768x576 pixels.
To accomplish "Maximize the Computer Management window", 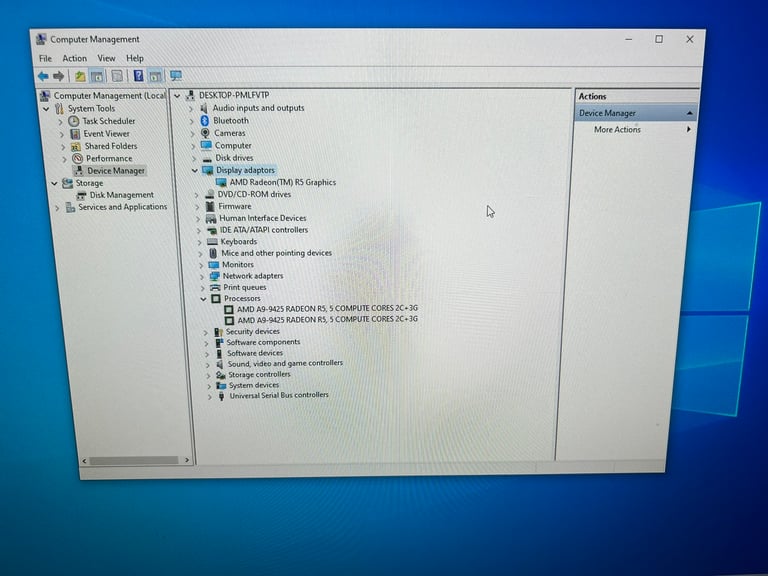I will 659,39.
